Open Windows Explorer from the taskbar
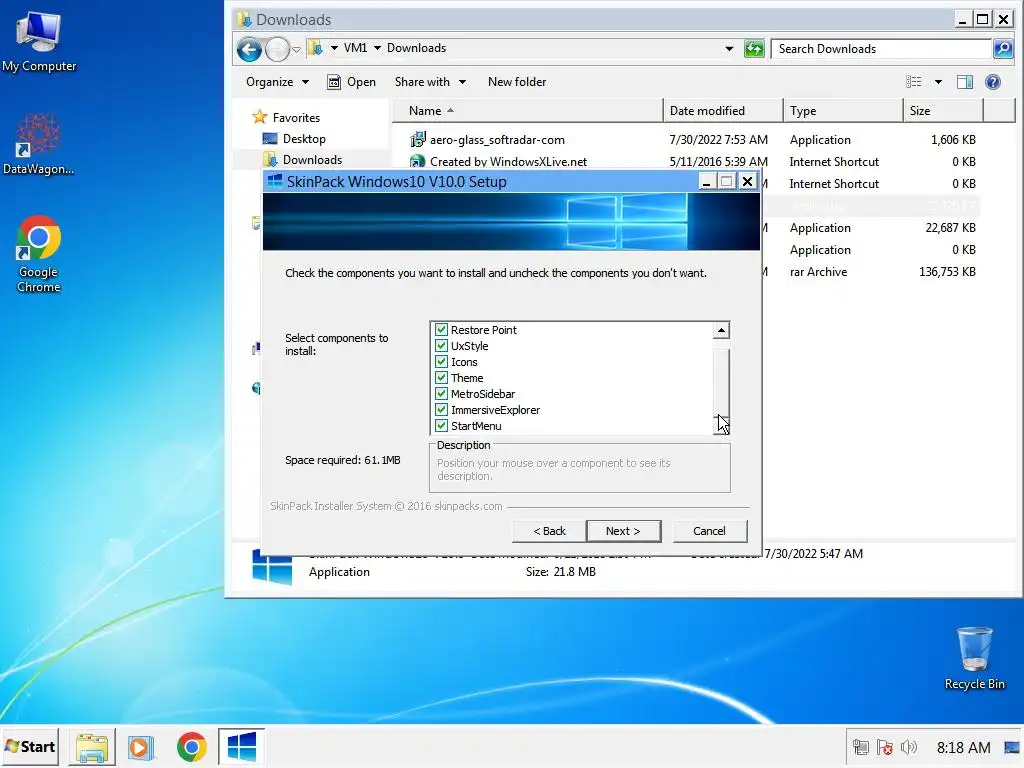Image resolution: width=1024 pixels, height=768 pixels. [x=92, y=747]
